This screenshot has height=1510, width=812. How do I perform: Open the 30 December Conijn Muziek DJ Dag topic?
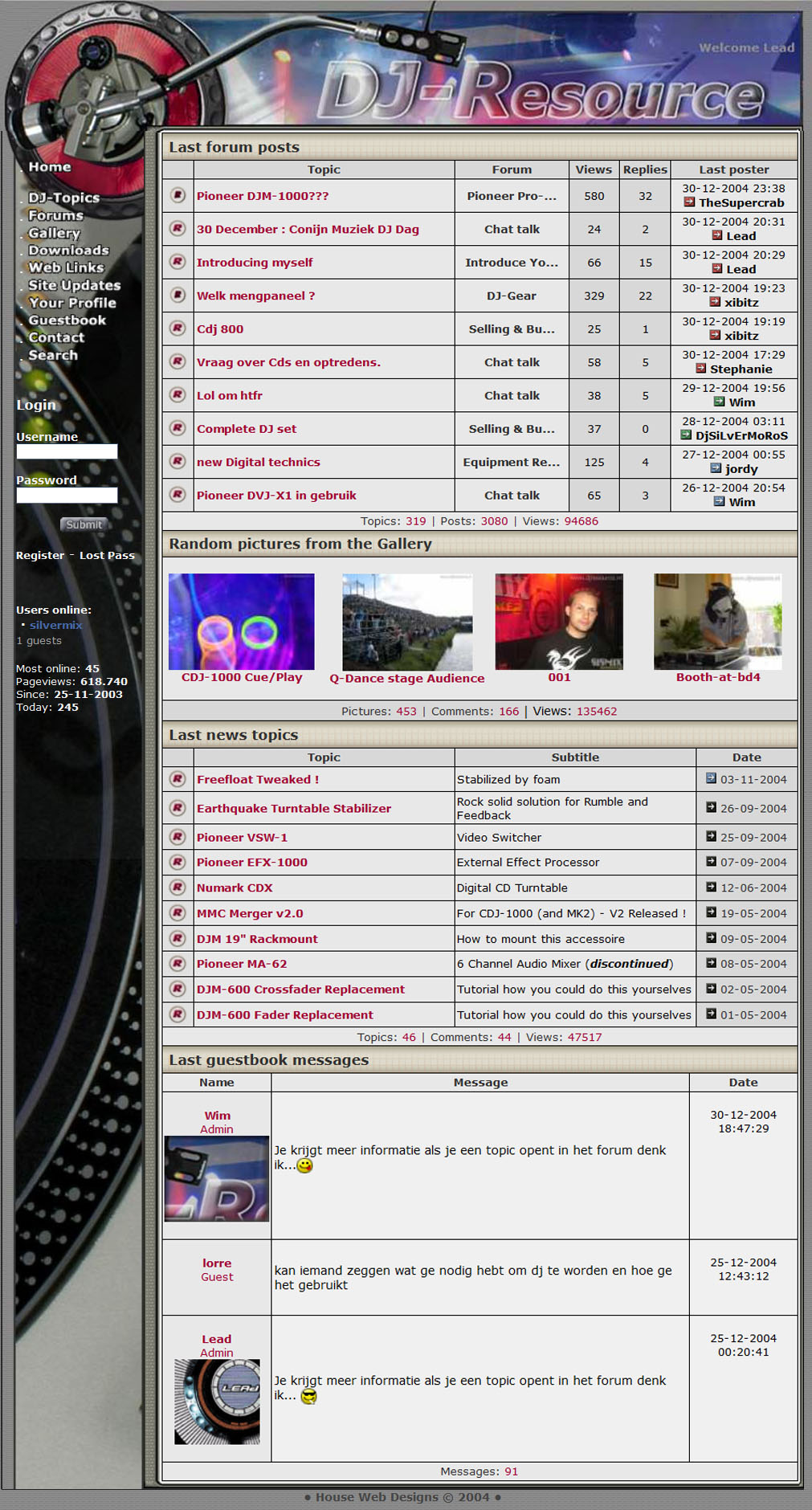(308, 229)
